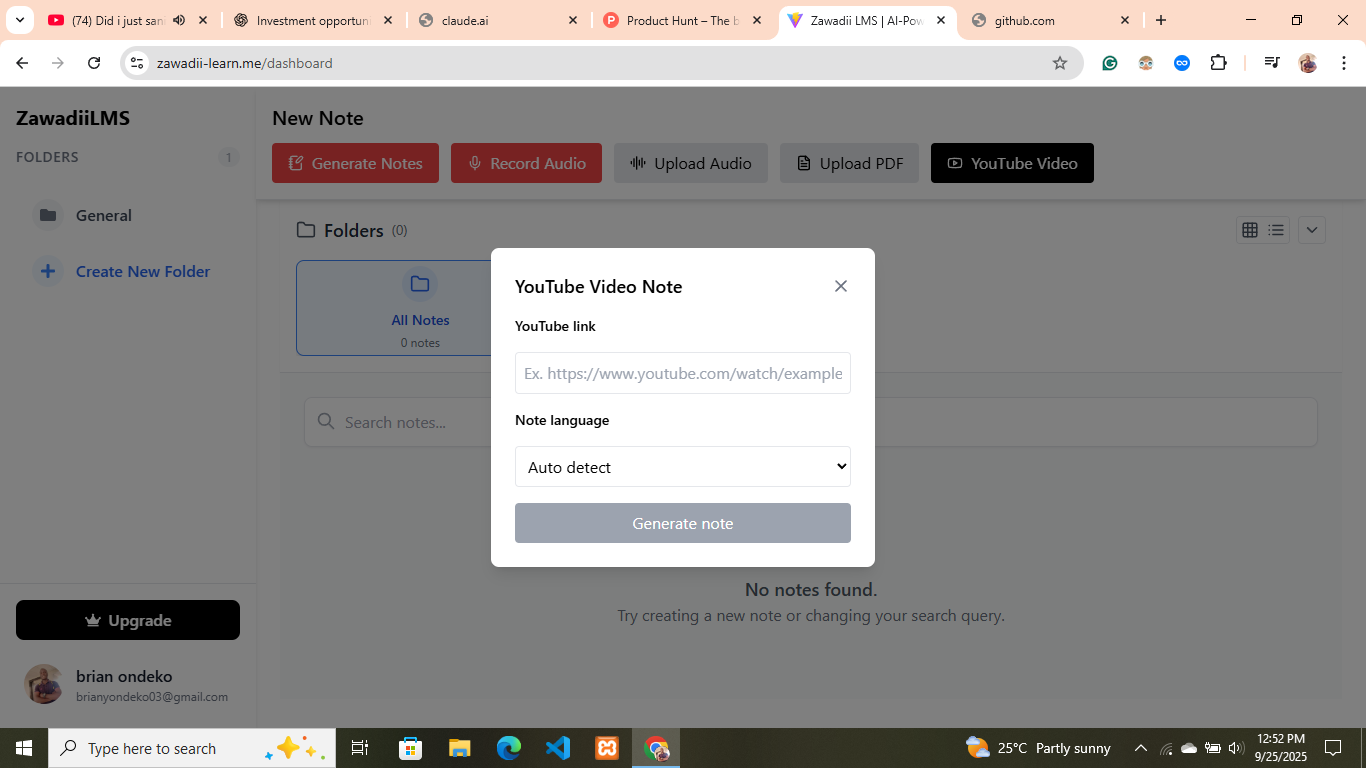Open the Chrome profile avatar
Image resolution: width=1366 pixels, height=768 pixels.
point(1308,63)
